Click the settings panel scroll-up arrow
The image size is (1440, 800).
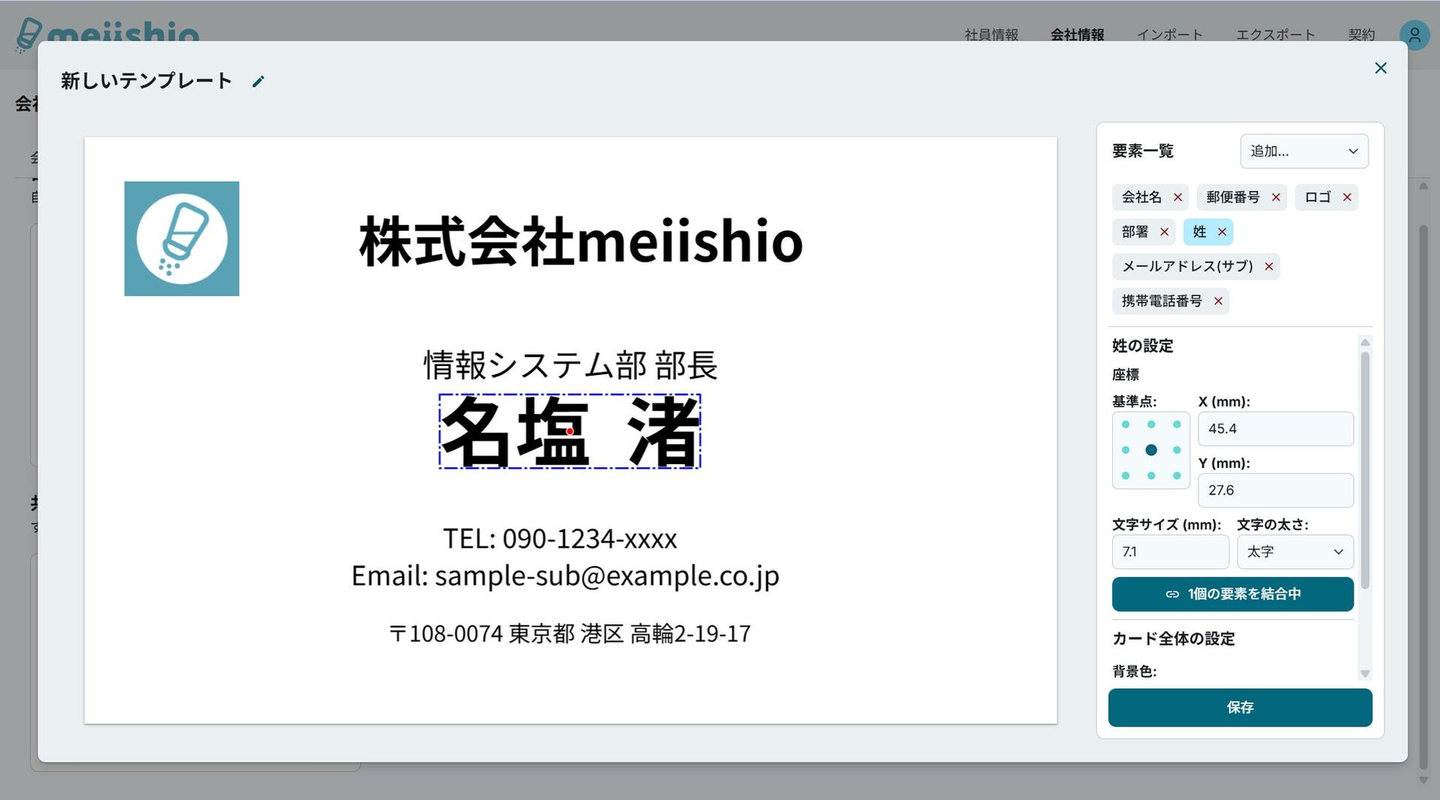coord(1365,342)
